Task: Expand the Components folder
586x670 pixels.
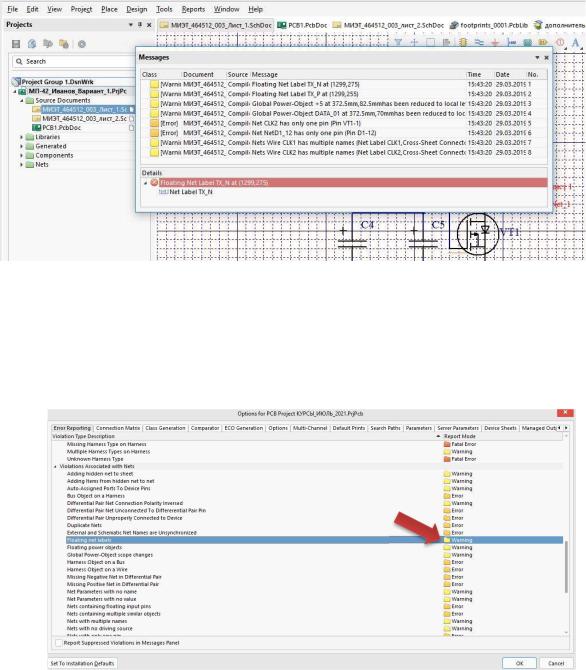Action: [x=22, y=155]
